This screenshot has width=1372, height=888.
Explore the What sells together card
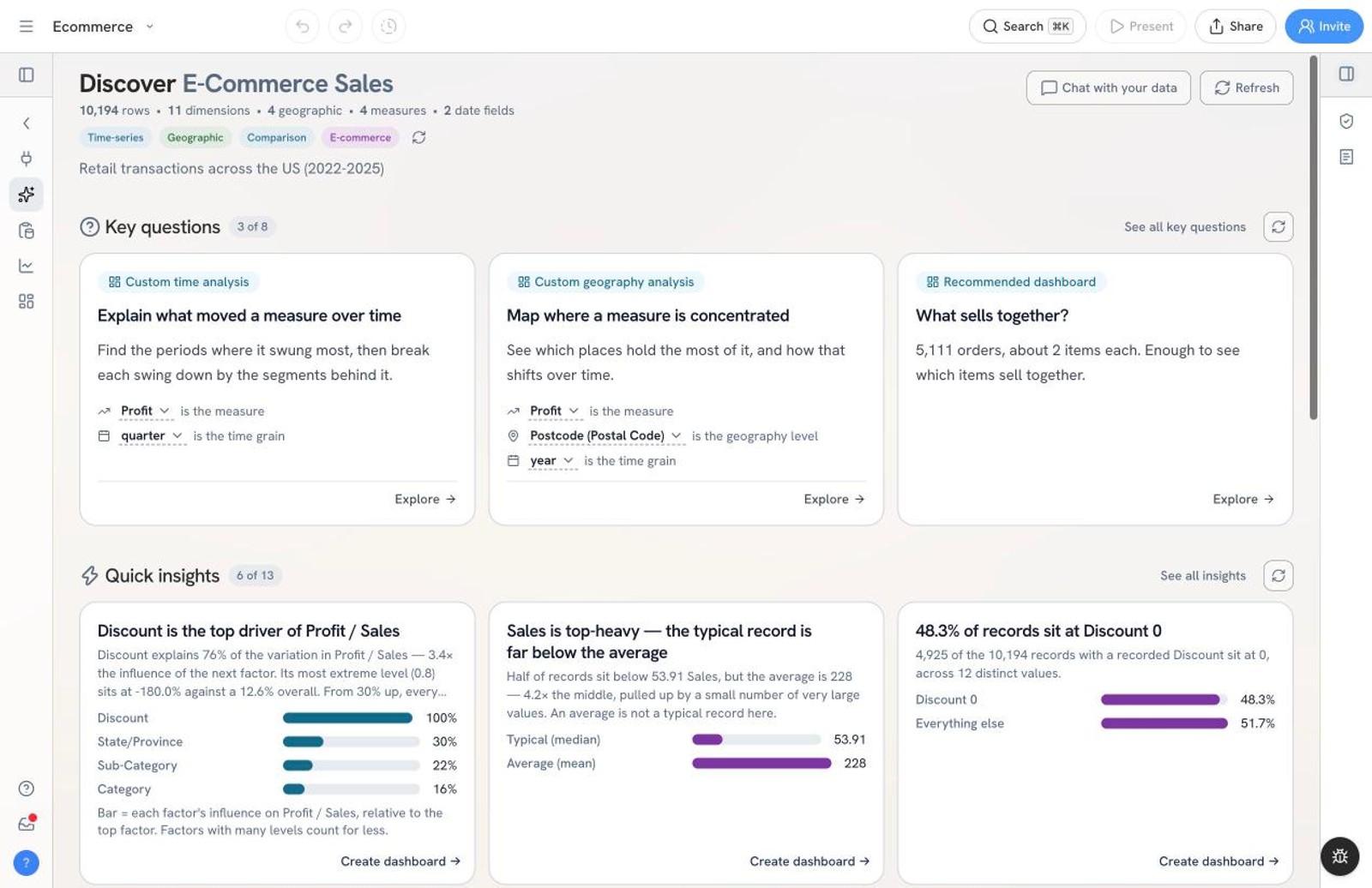[x=1243, y=499]
